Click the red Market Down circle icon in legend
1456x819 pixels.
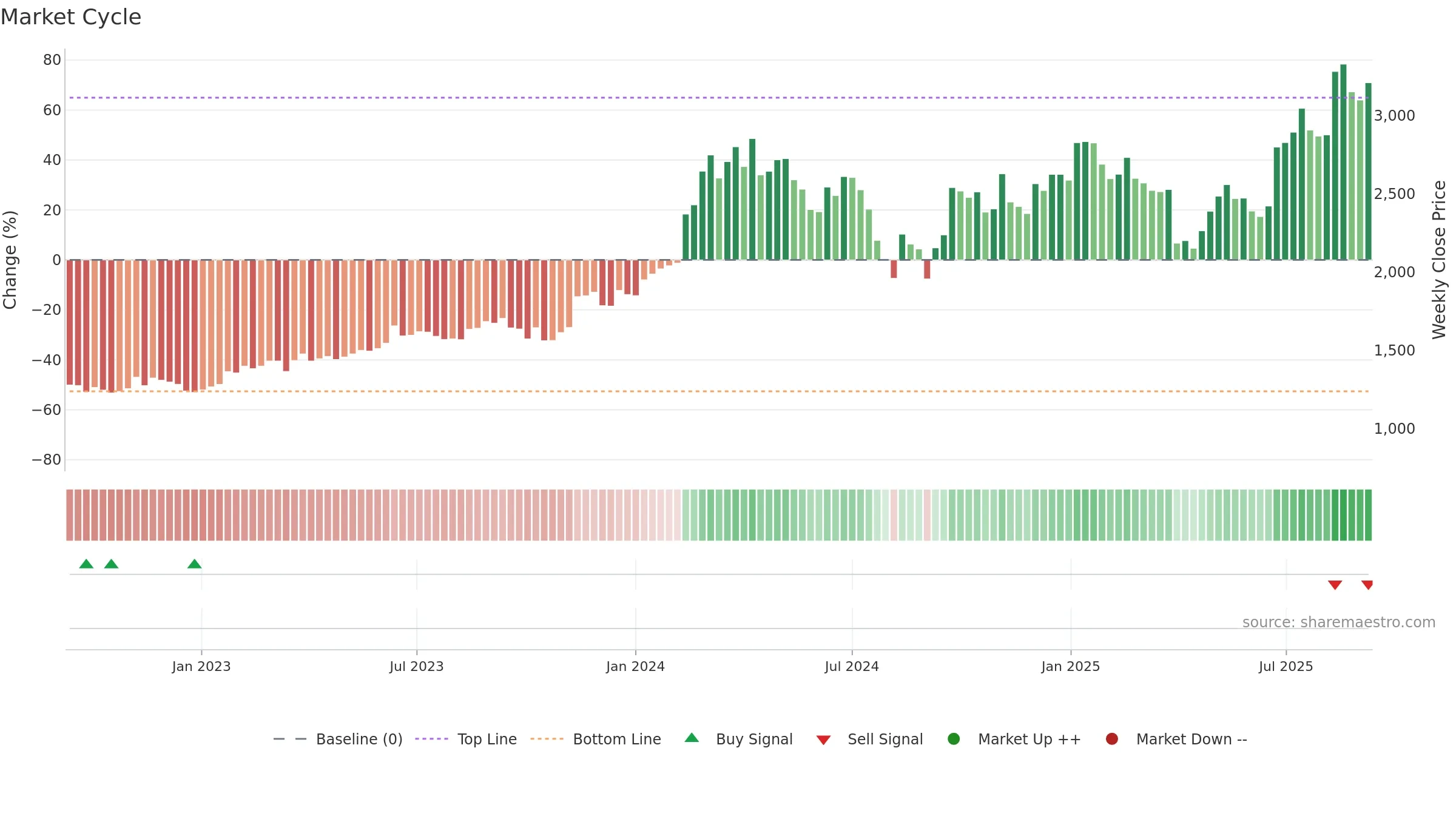[x=1112, y=739]
